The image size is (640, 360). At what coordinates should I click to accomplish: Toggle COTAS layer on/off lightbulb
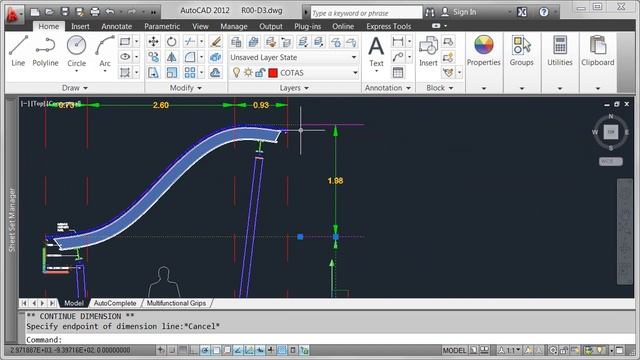point(236,73)
